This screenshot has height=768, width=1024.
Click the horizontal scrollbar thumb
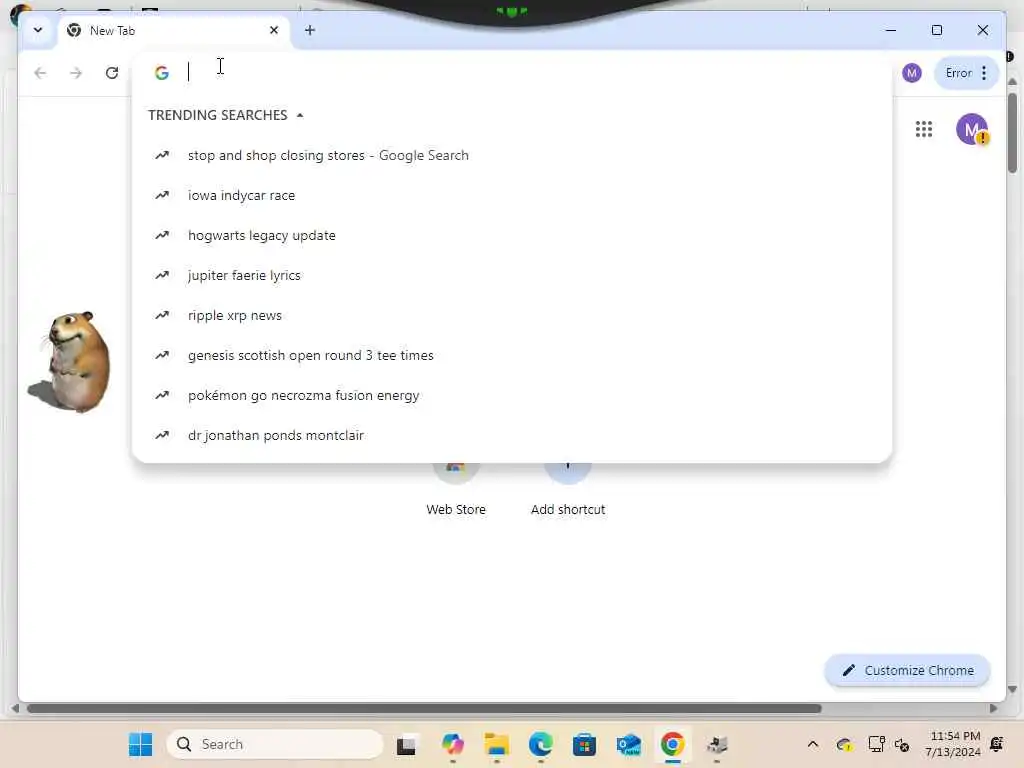click(x=424, y=709)
